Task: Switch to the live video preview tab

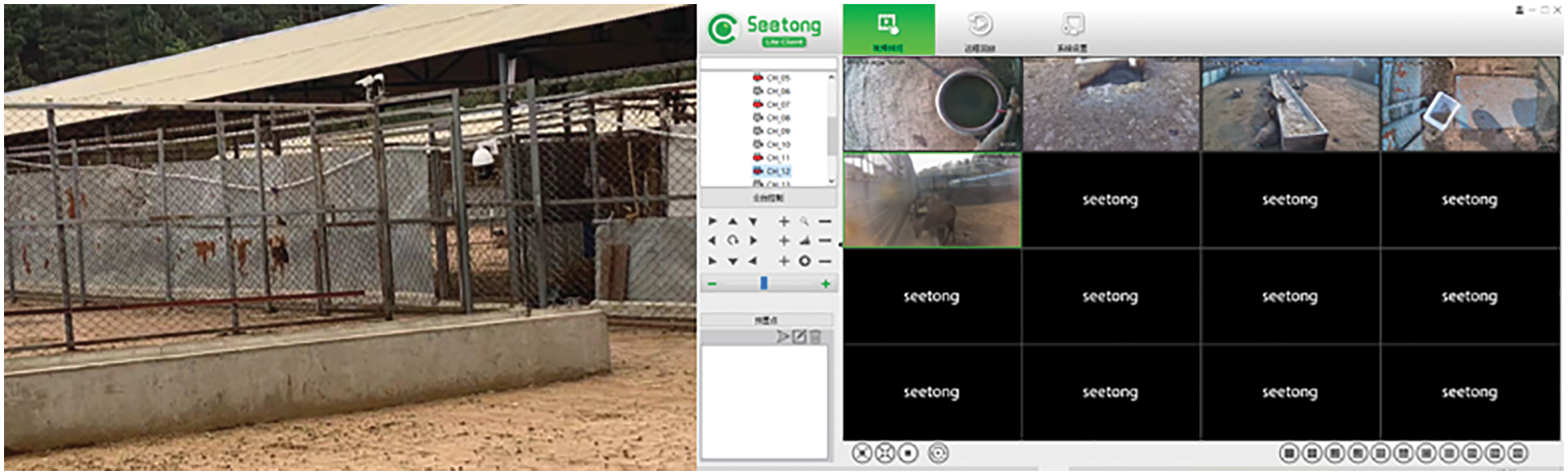Action: point(888,30)
